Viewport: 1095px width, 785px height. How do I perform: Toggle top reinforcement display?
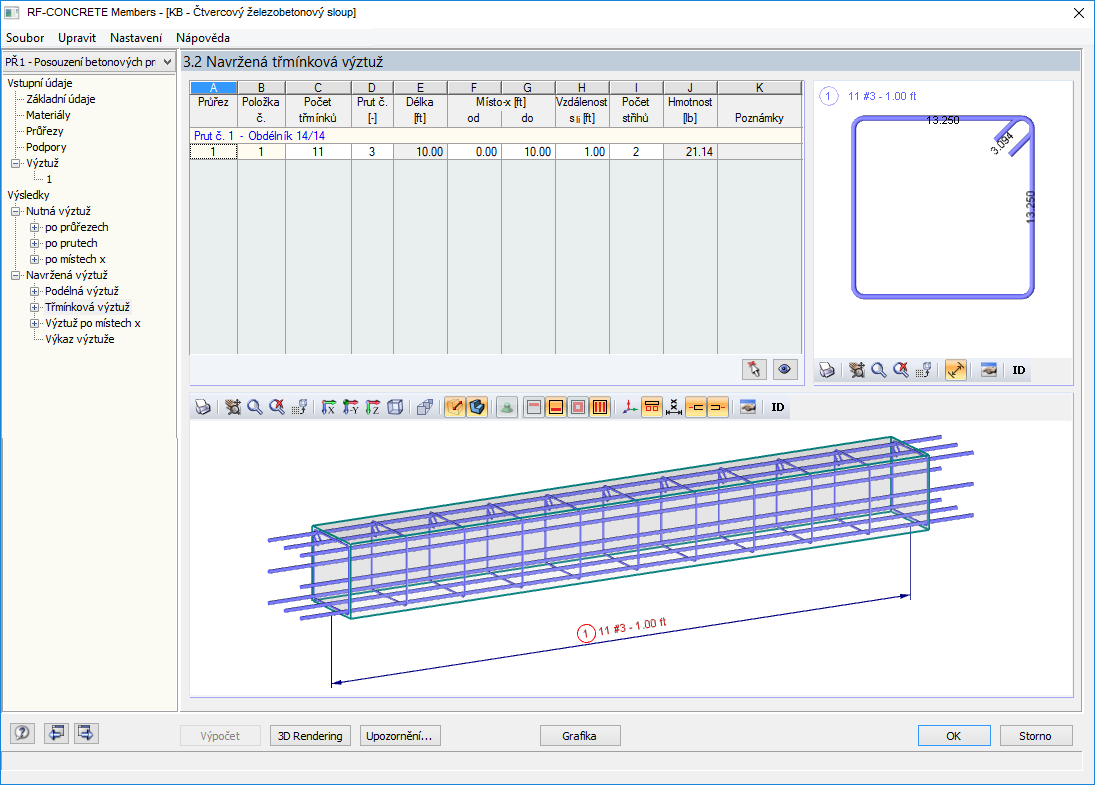[534, 407]
